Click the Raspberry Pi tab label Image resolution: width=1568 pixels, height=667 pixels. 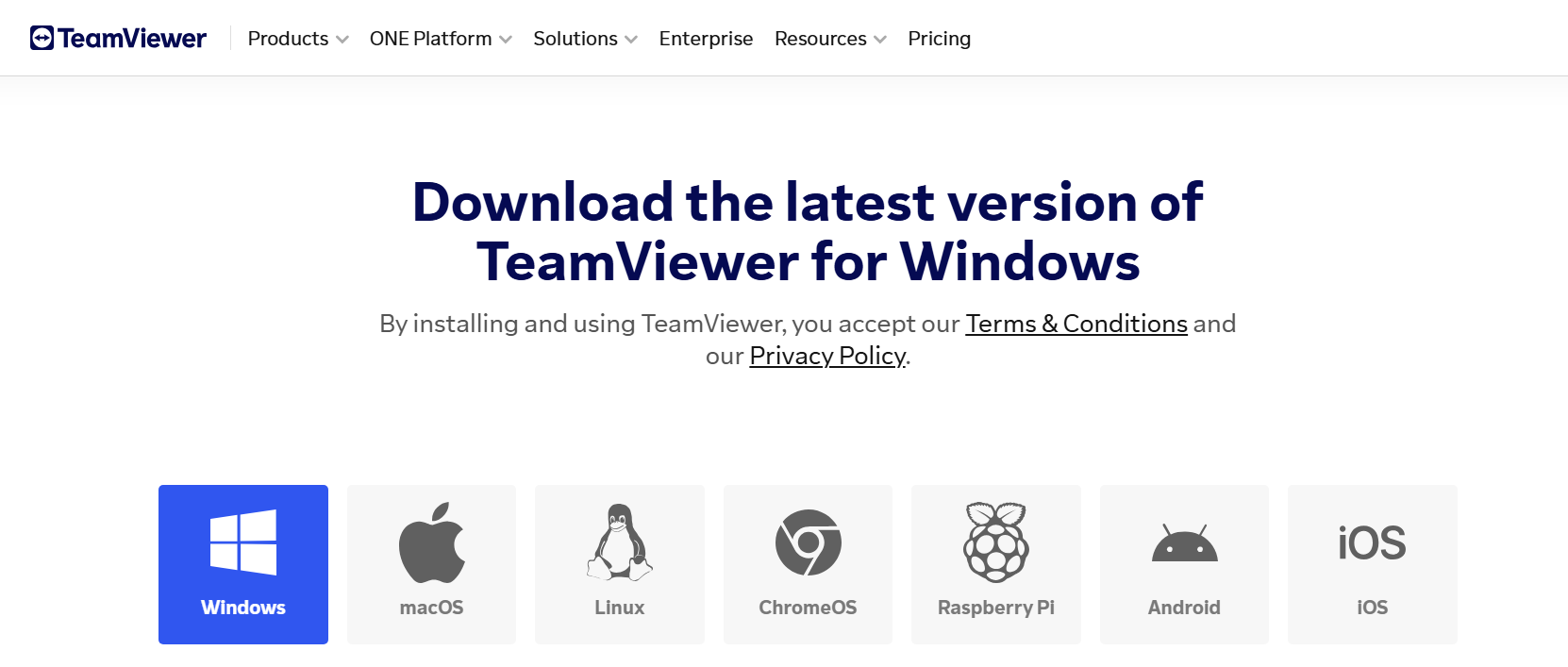[996, 608]
